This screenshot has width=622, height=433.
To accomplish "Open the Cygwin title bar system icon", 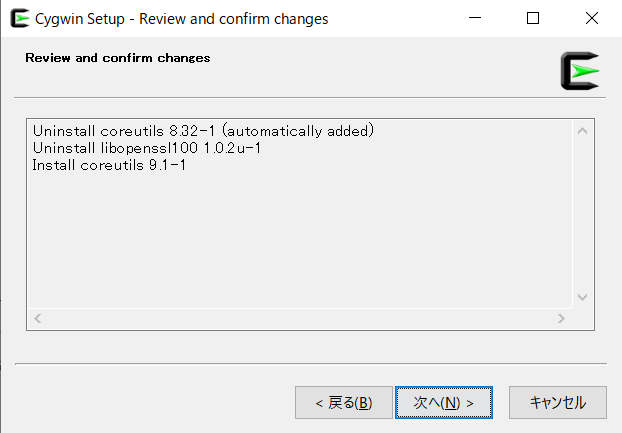I will (18, 18).
